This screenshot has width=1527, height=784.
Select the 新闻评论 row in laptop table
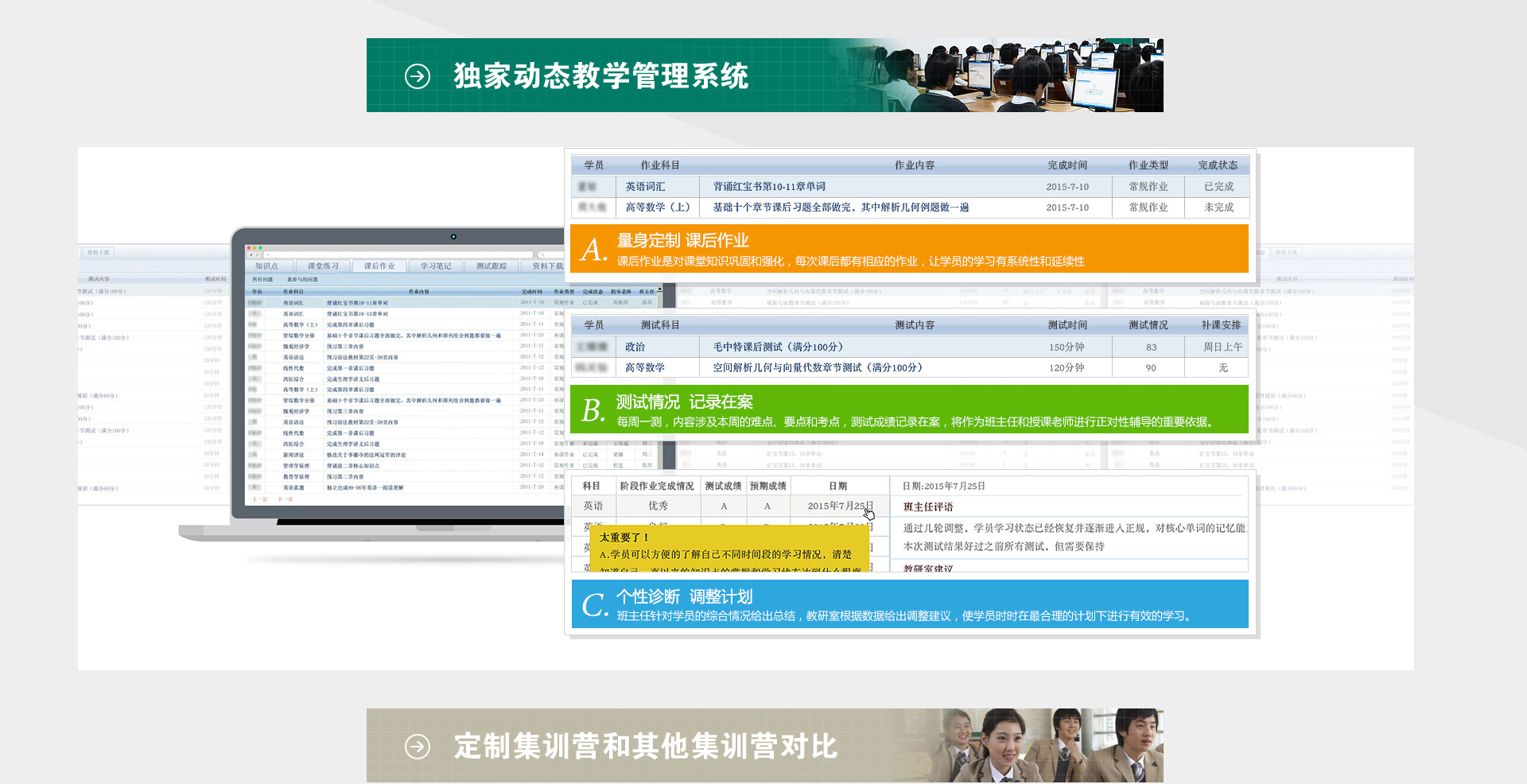click(450, 455)
